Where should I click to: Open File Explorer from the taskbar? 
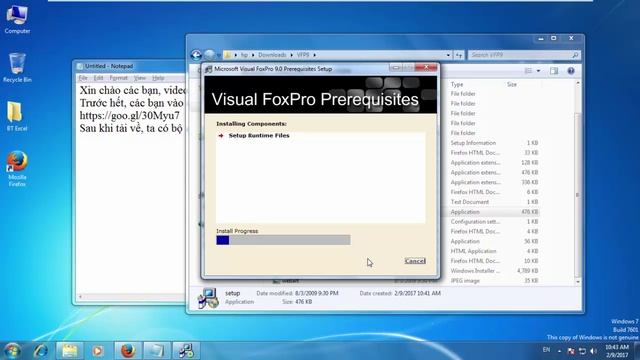pyautogui.click(x=69, y=351)
